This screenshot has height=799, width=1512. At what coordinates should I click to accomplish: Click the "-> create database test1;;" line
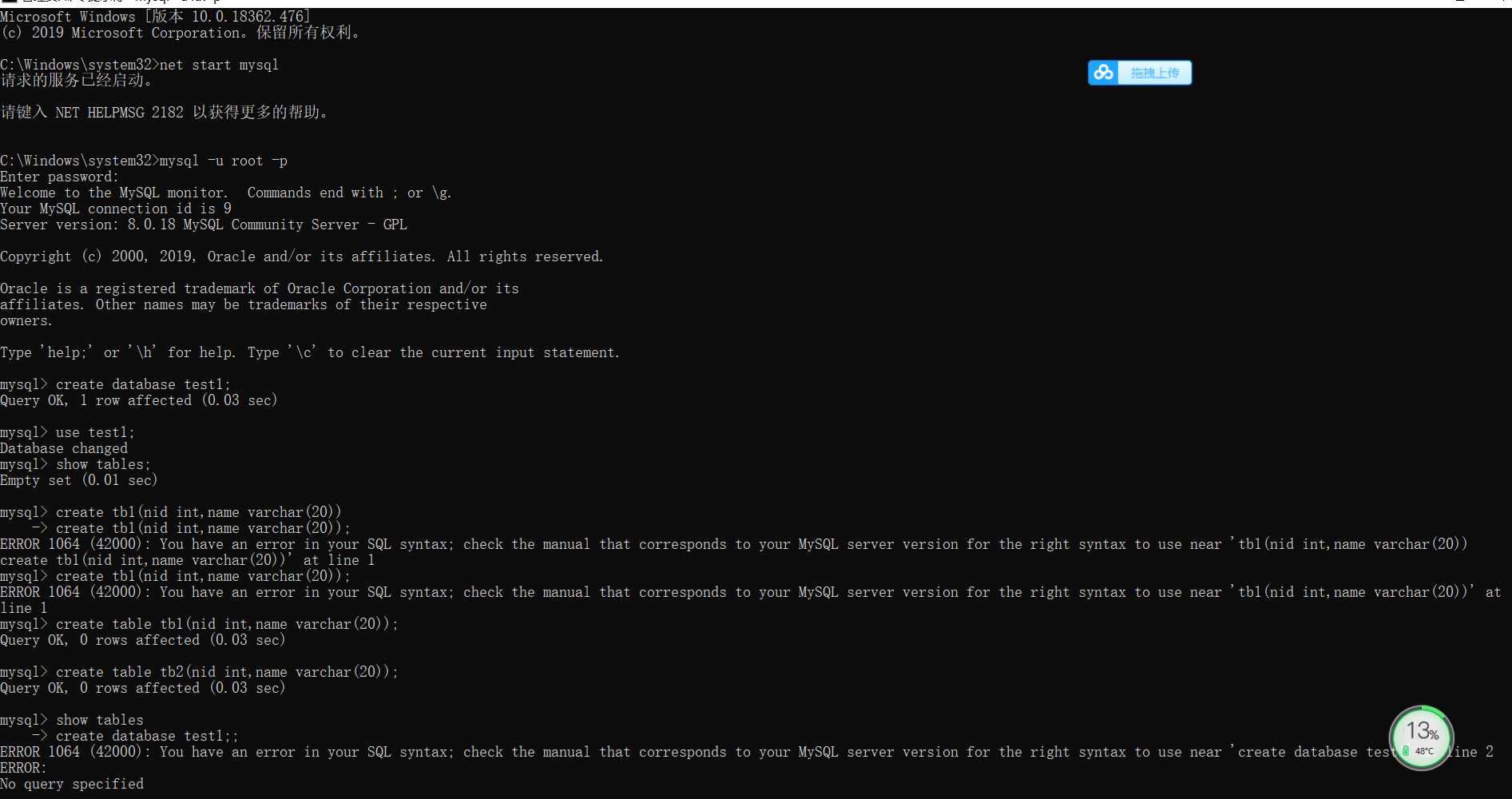tap(136, 736)
